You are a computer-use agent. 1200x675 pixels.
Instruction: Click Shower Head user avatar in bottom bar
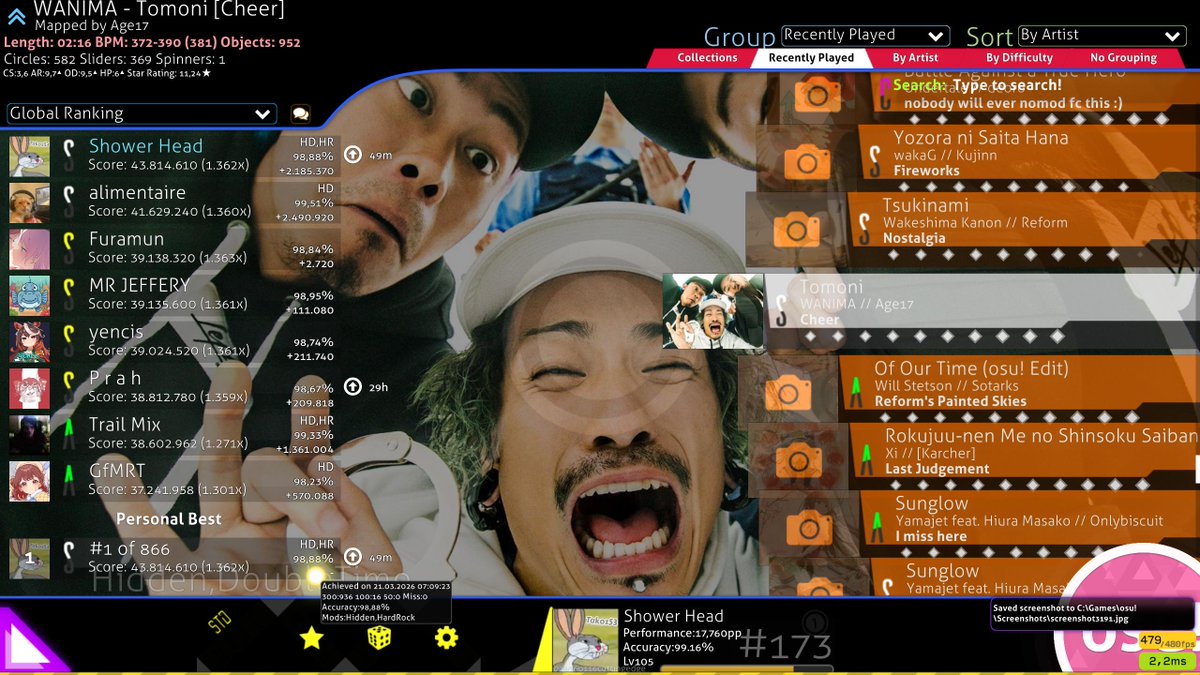coord(585,640)
